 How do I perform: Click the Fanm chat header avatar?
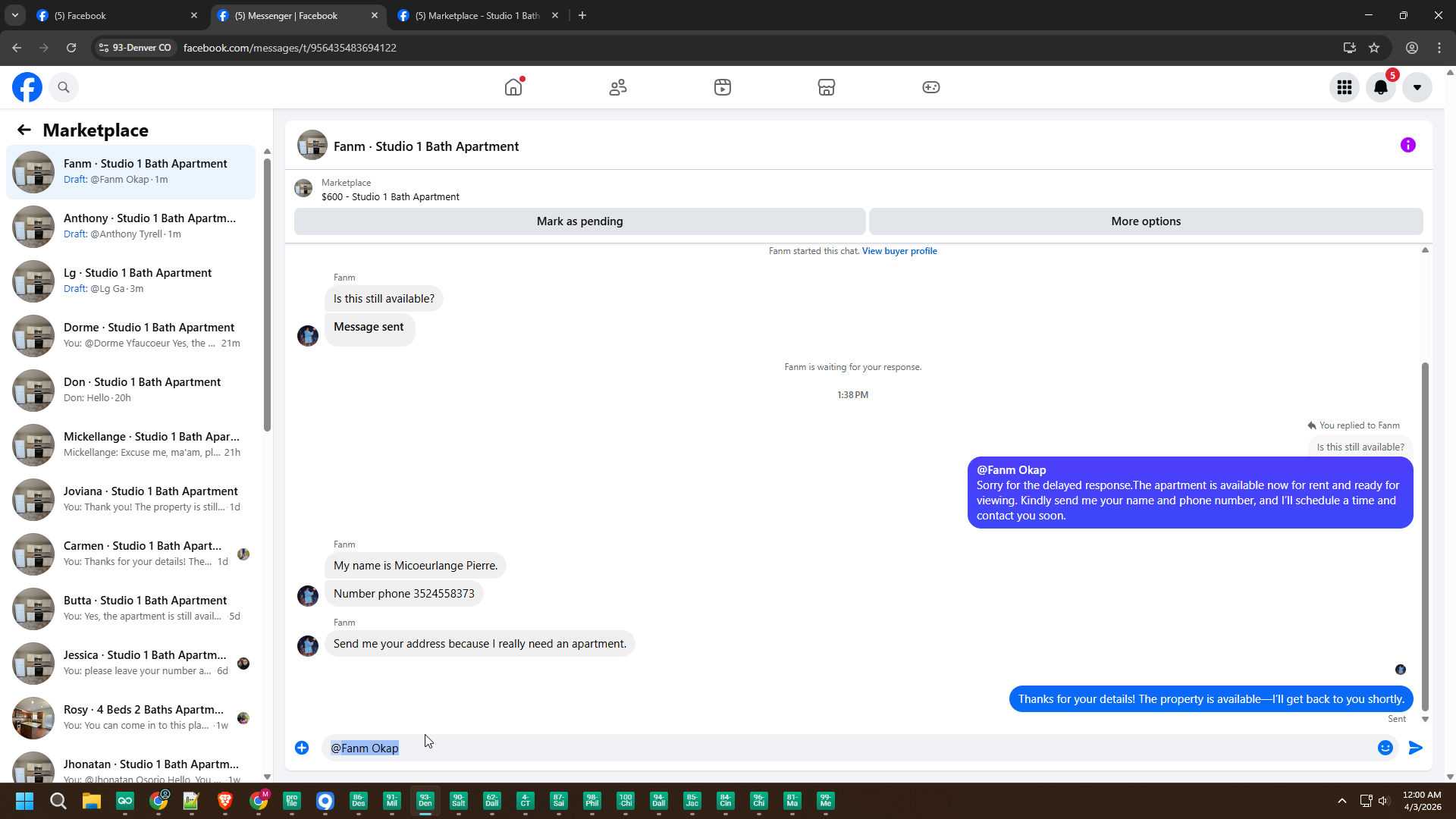[x=312, y=145]
